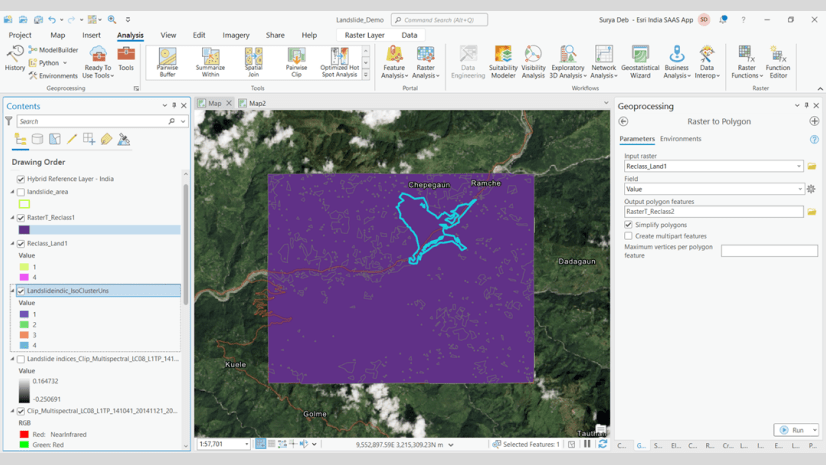The image size is (826, 465).
Task: Switch Contents to List By Data Source
Action: pos(37,139)
